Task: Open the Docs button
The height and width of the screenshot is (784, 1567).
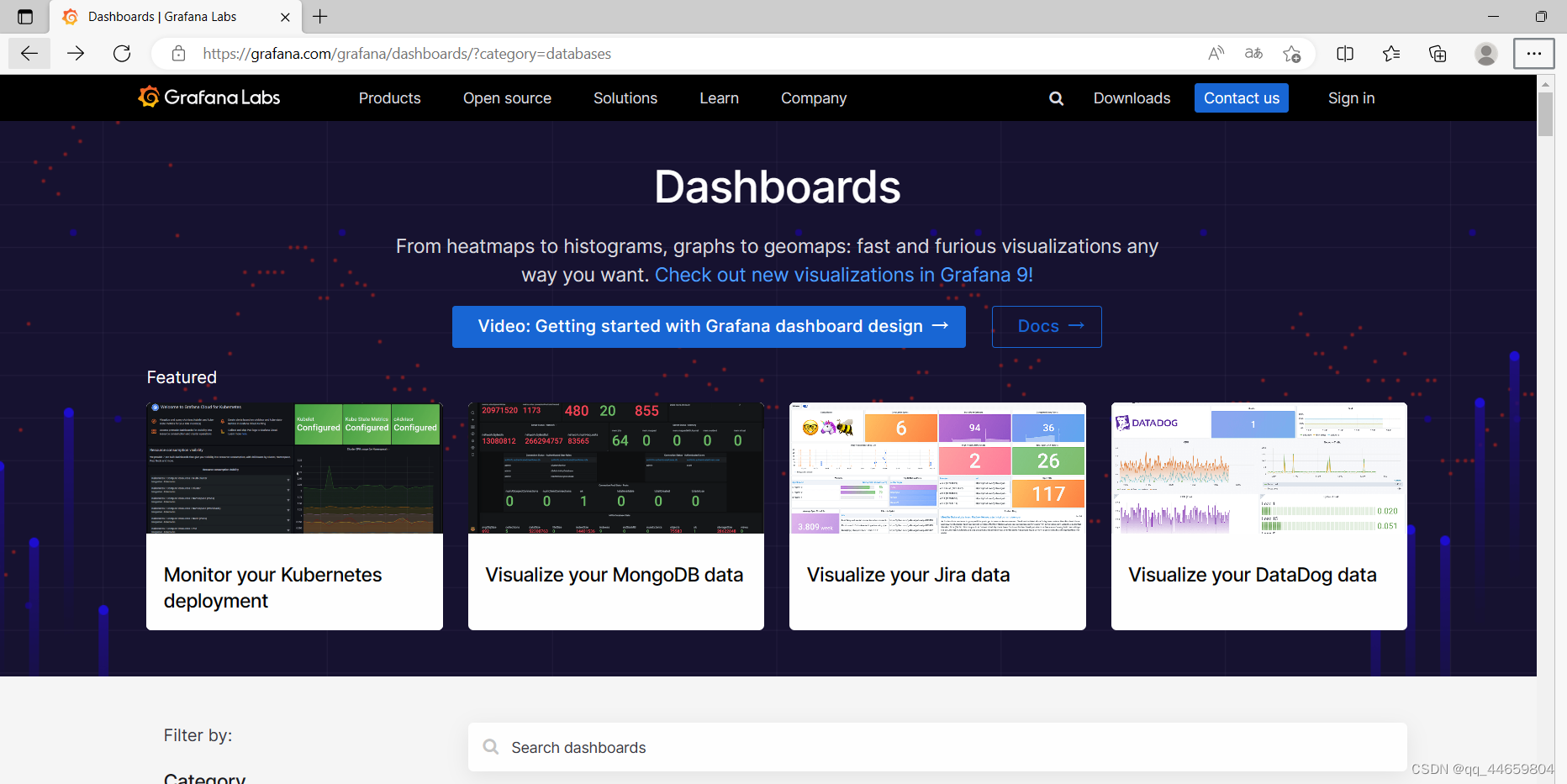Action: coord(1047,327)
